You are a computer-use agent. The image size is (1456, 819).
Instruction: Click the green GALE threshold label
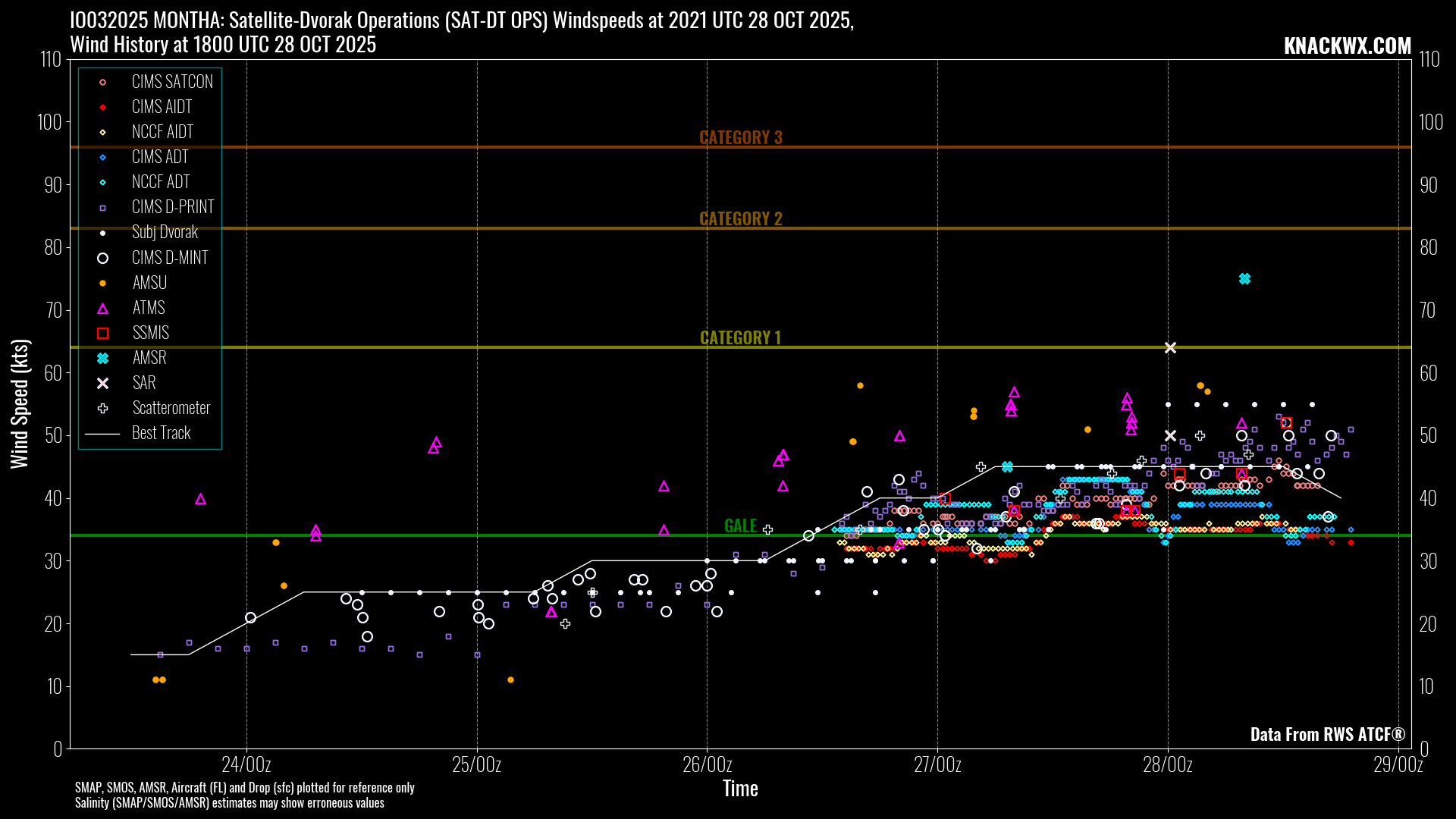coord(740,526)
